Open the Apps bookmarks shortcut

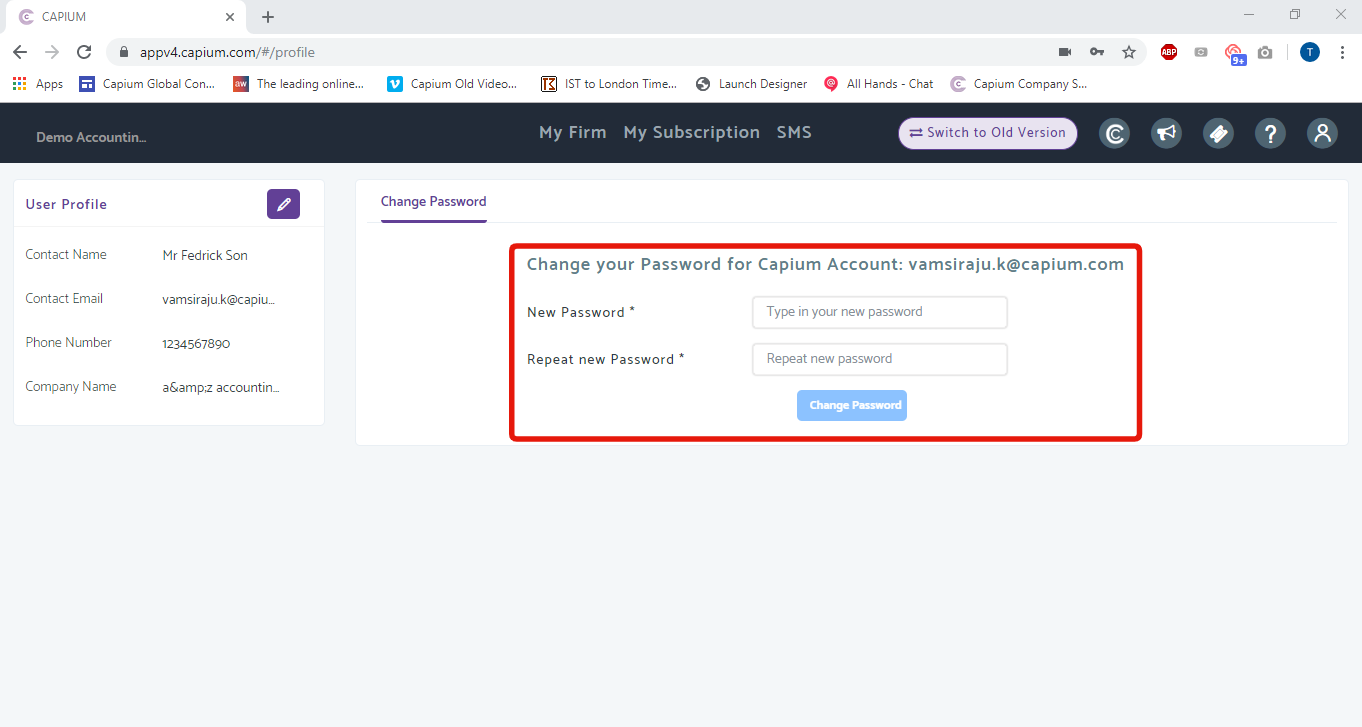pyautogui.click(x=38, y=84)
